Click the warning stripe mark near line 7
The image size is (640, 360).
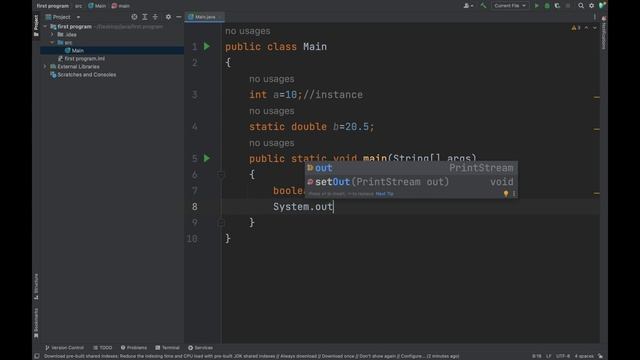pyautogui.click(x=597, y=193)
